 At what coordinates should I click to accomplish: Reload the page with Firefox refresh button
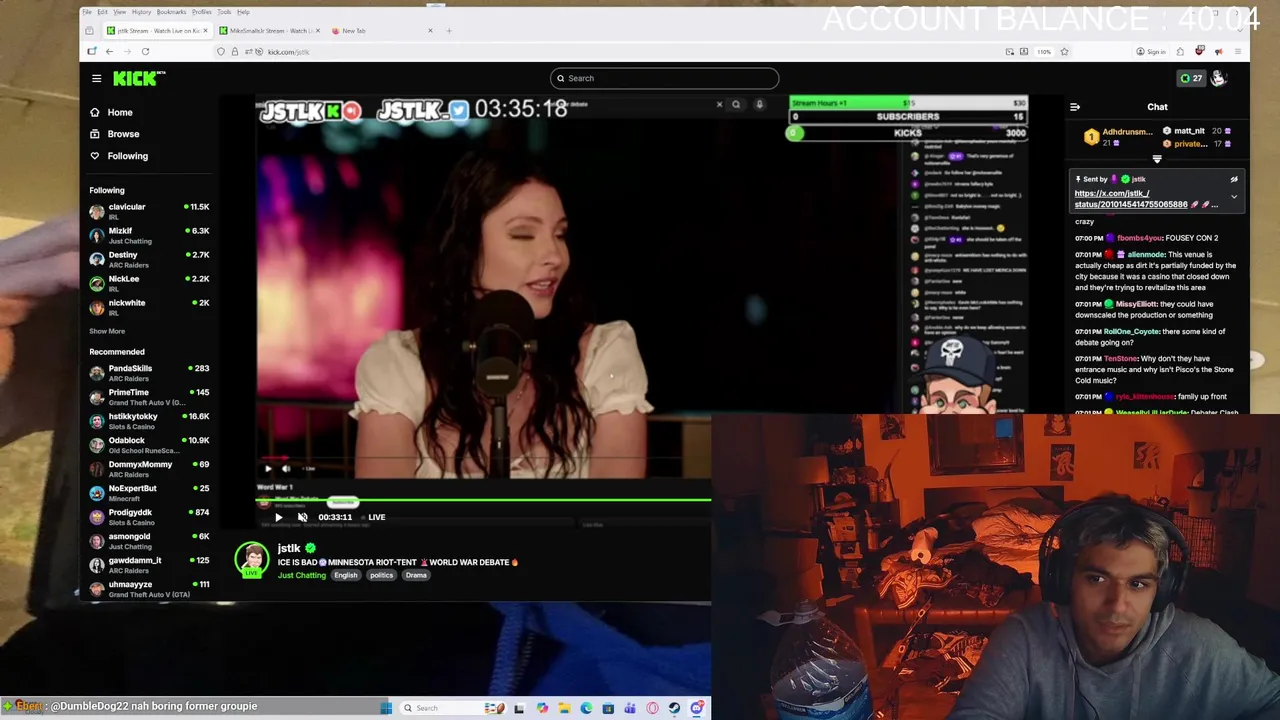pos(145,51)
